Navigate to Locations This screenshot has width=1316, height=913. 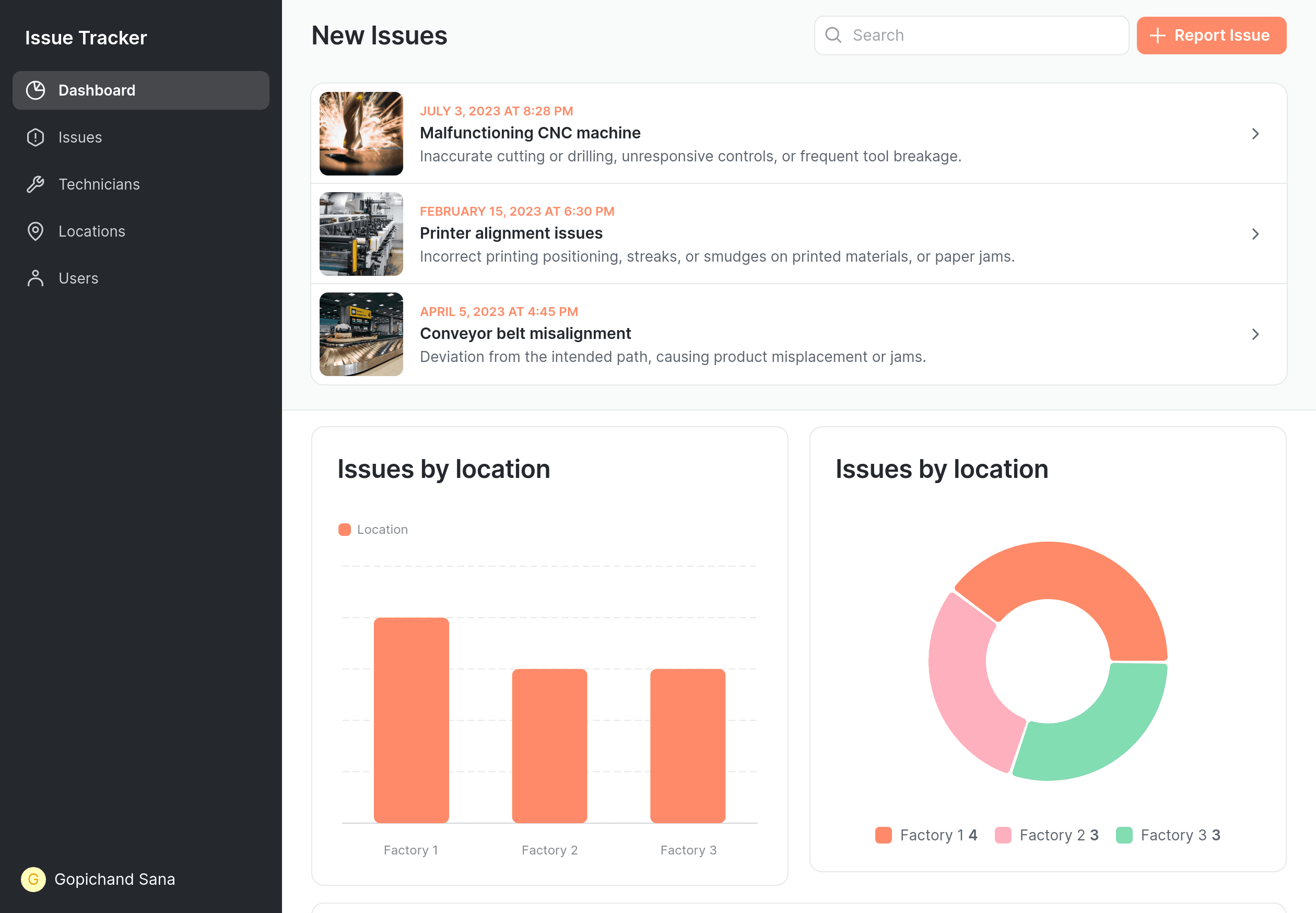tap(140, 231)
